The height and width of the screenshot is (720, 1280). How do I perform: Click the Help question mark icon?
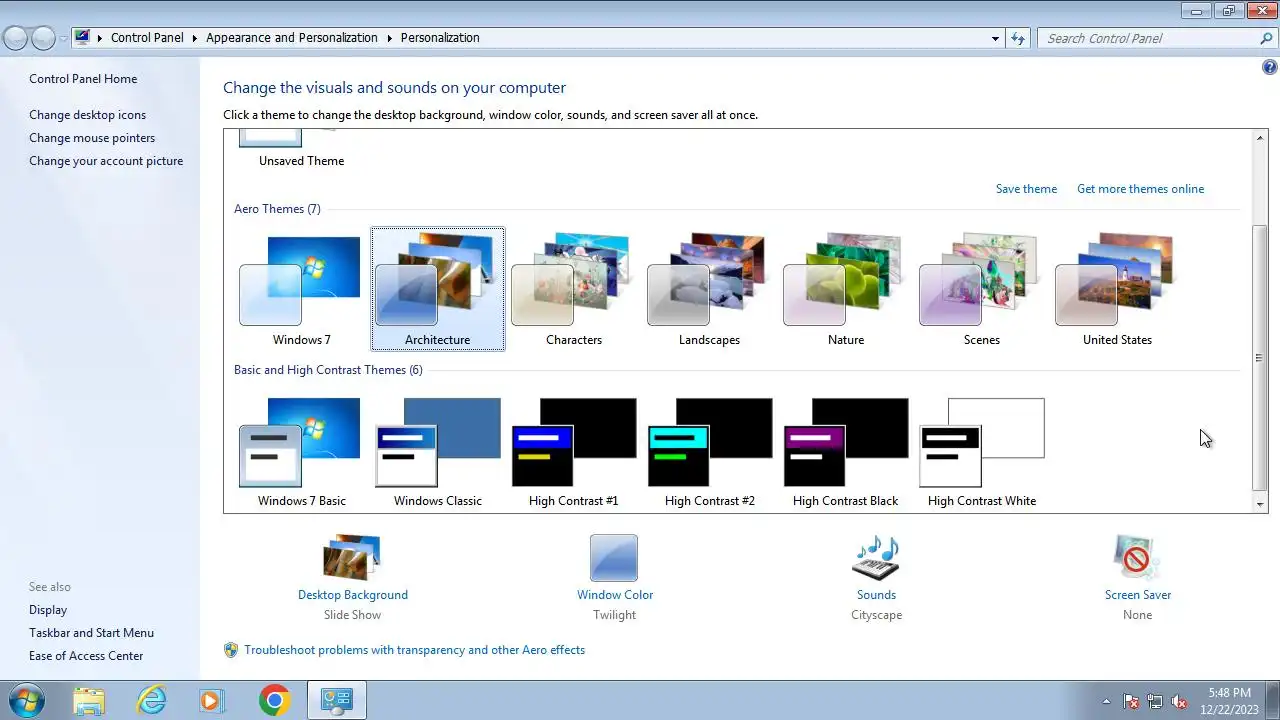[x=1270, y=68]
